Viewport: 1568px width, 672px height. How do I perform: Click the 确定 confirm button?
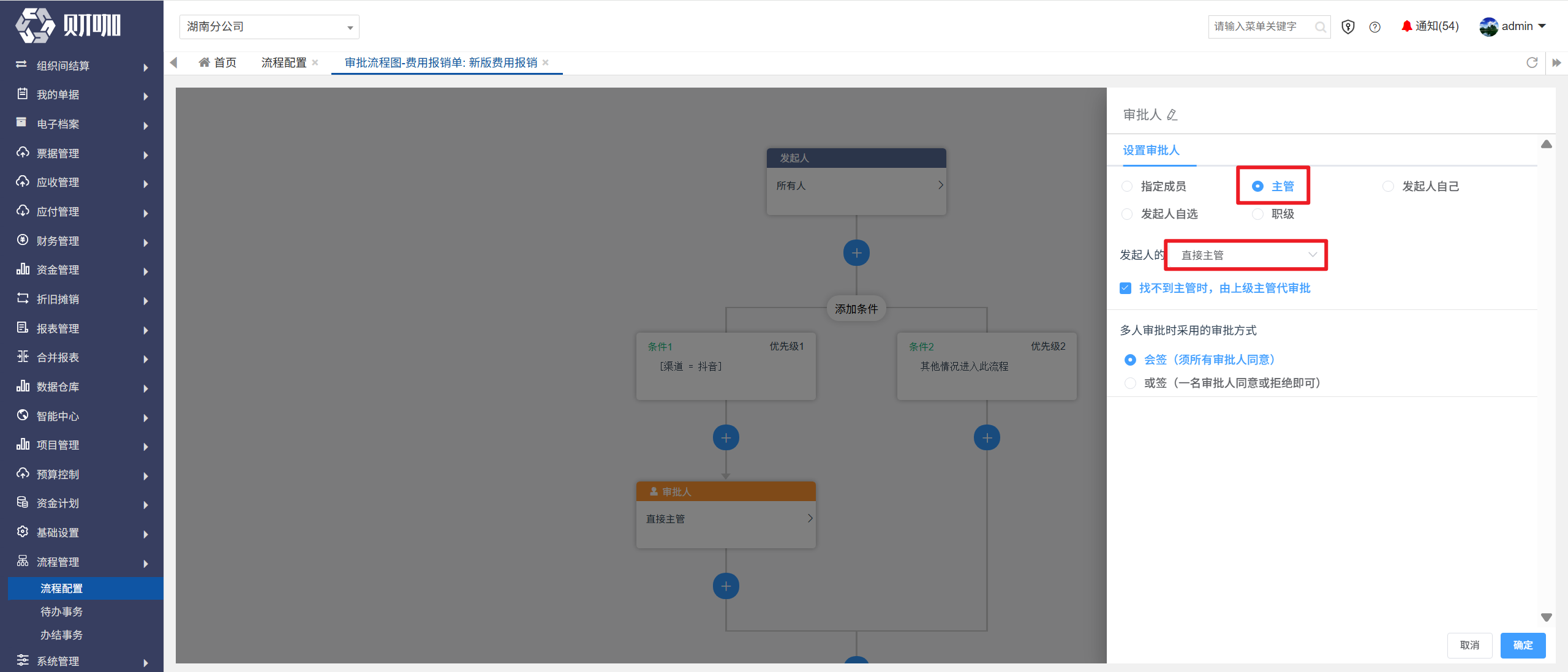tap(1523, 645)
